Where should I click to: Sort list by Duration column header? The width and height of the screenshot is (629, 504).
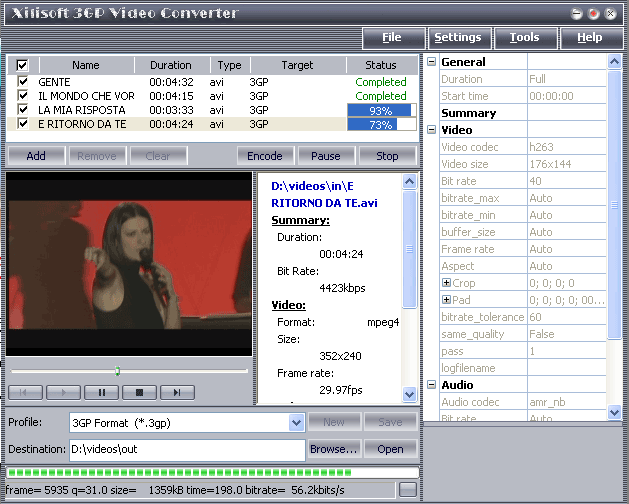(171, 65)
